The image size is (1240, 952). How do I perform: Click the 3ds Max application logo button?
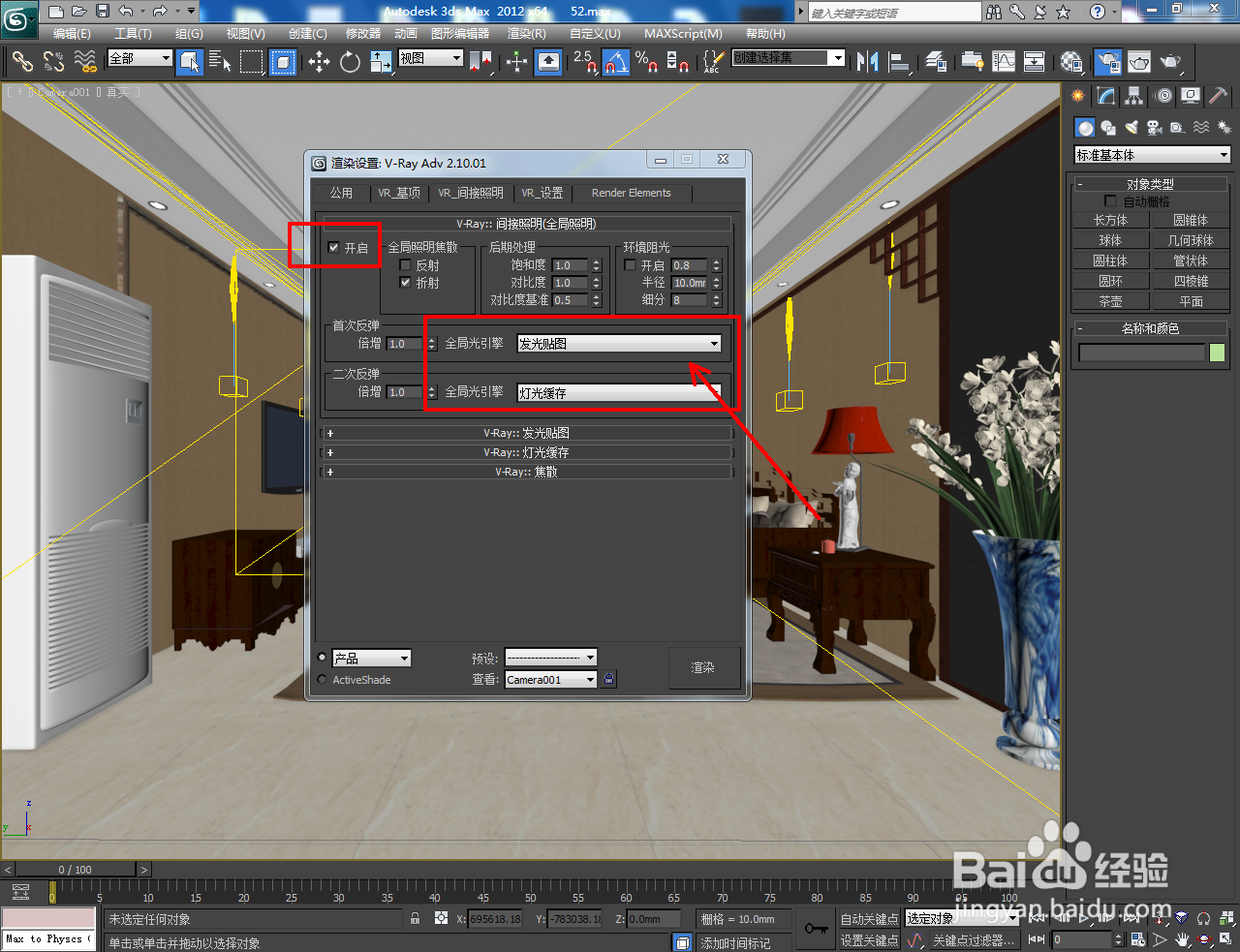18,17
